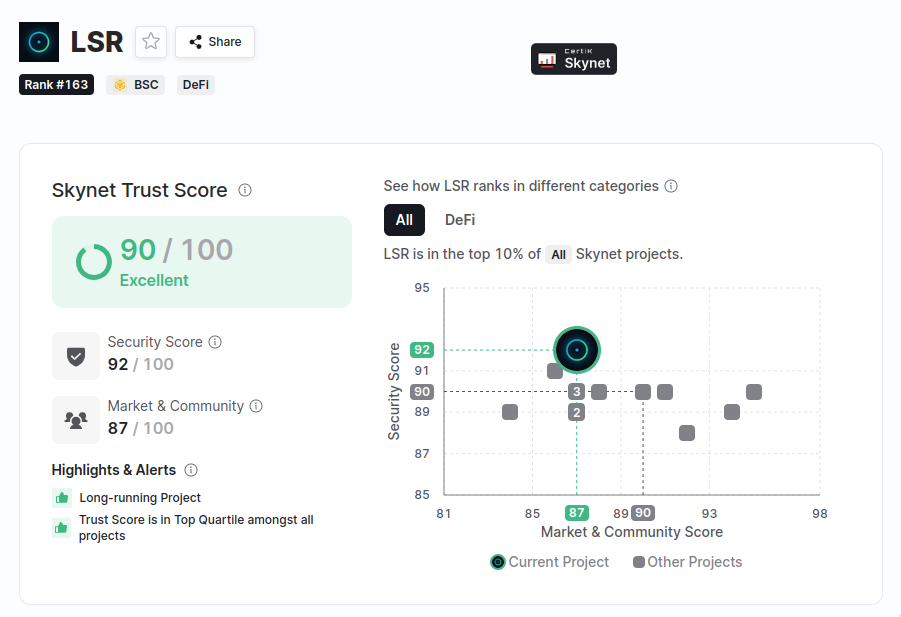Click the LSR project logo icon

pyautogui.click(x=38, y=41)
